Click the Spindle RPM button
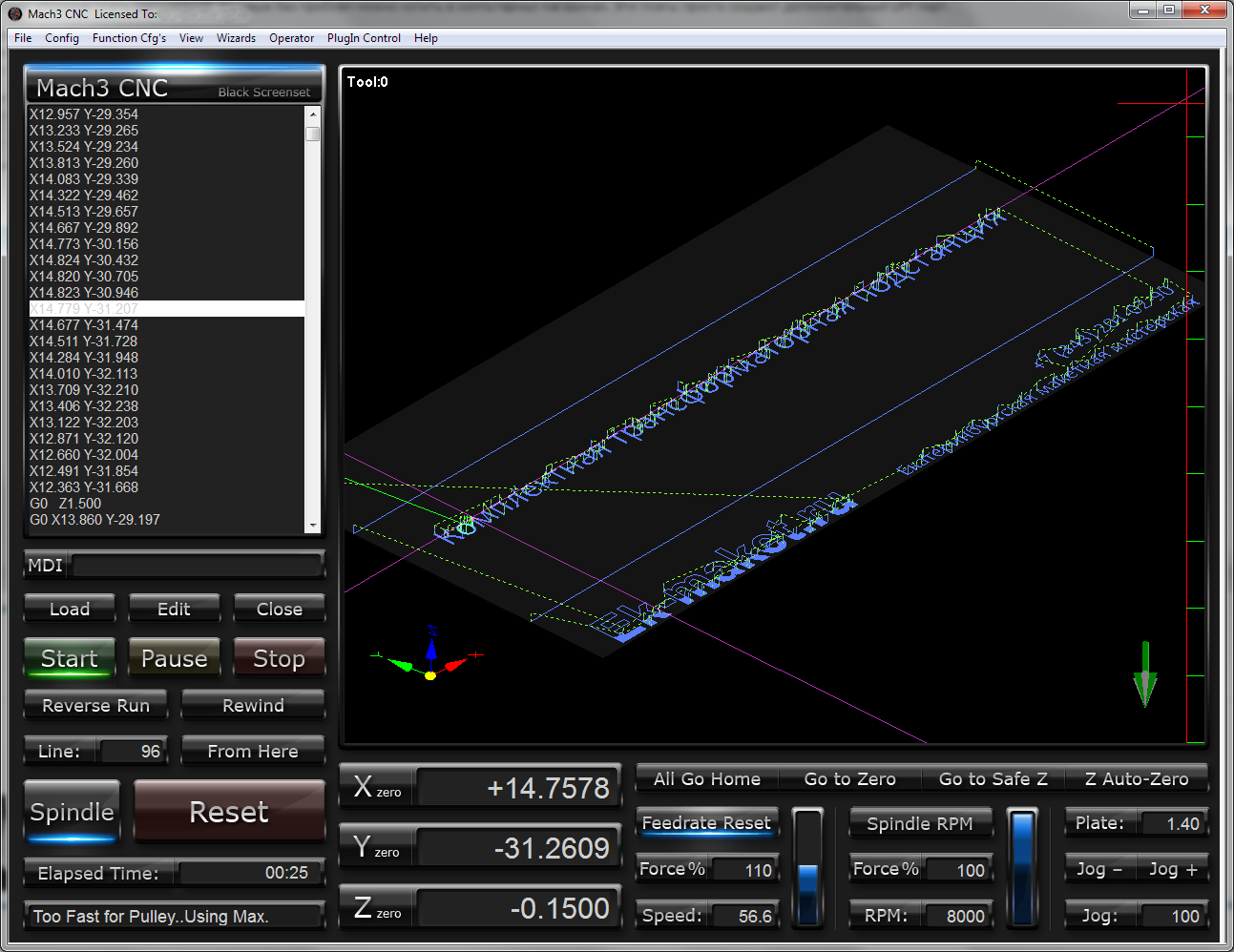Viewport: 1234px width, 952px height. [920, 823]
